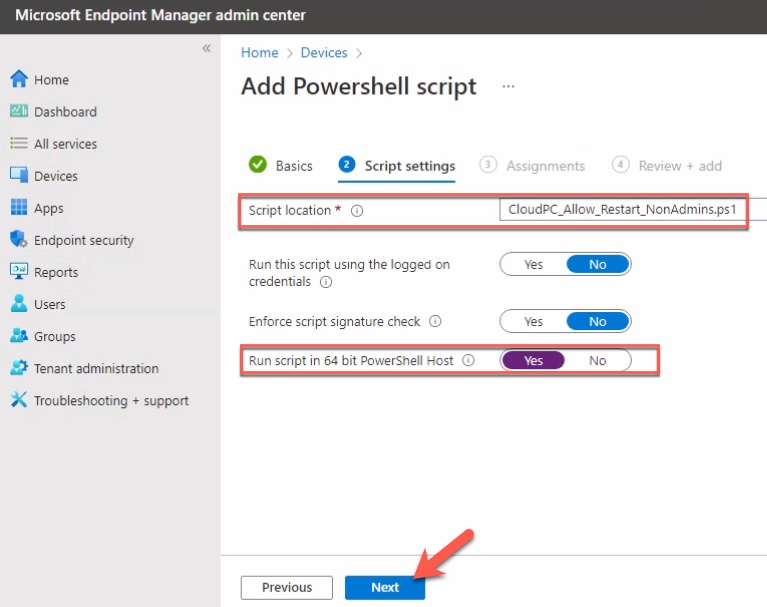Open Reports in the sidebar

coord(56,272)
